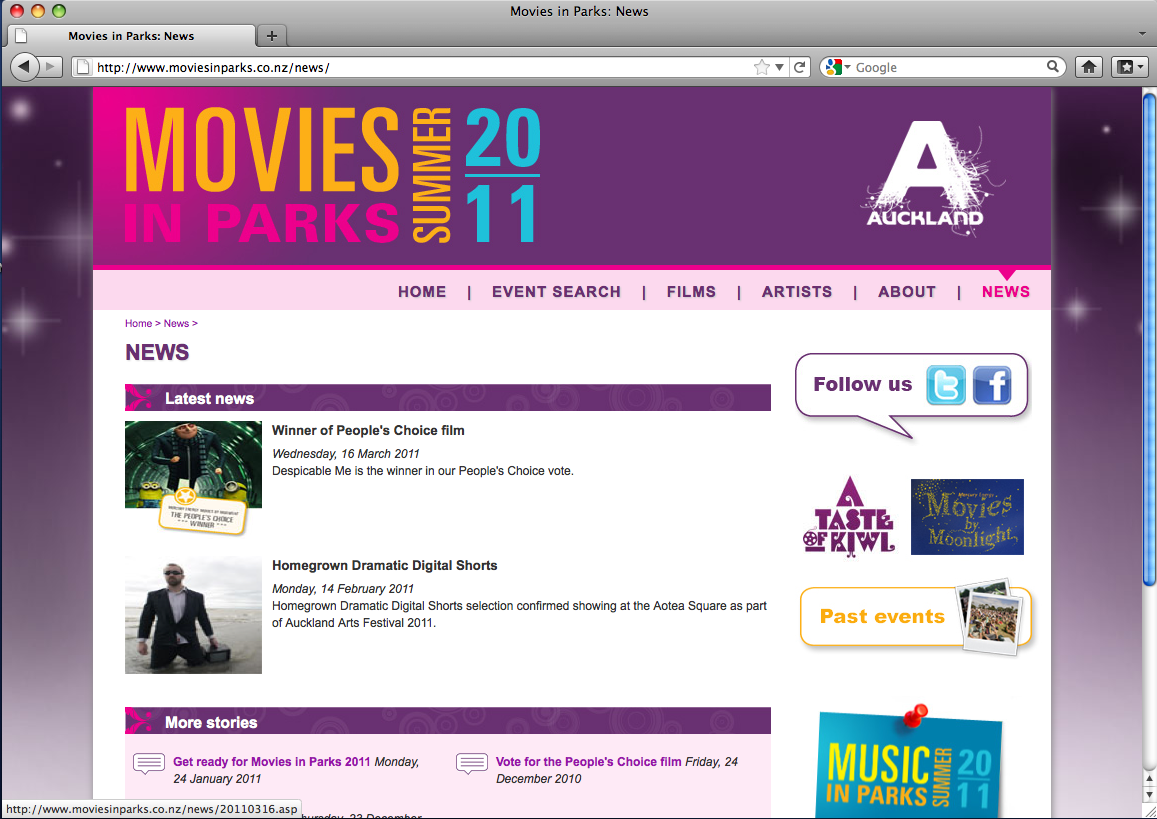
Task: Expand the tab list dropdown arrow
Action: (1143, 34)
